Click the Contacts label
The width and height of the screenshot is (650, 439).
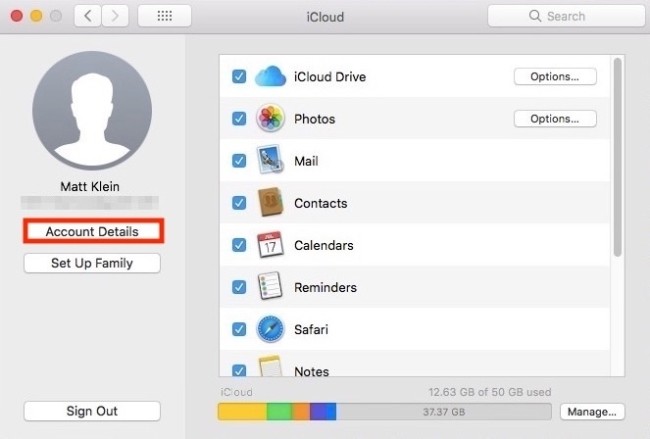(x=321, y=203)
